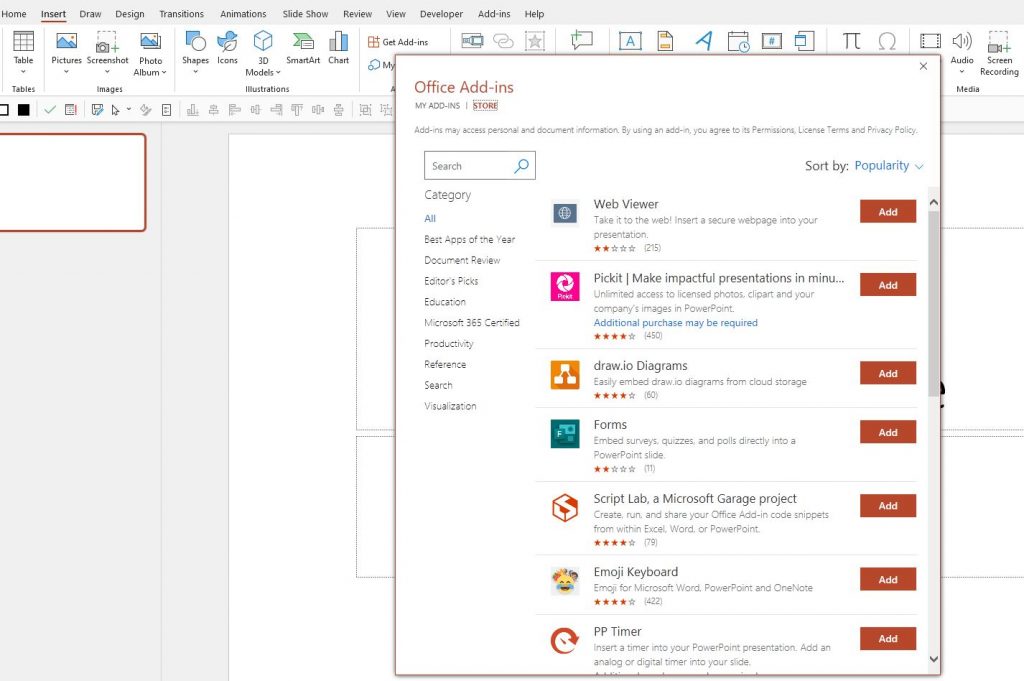Click the green checkmark in quick toolbar
Image resolution: width=1024 pixels, height=681 pixels.
50,110
